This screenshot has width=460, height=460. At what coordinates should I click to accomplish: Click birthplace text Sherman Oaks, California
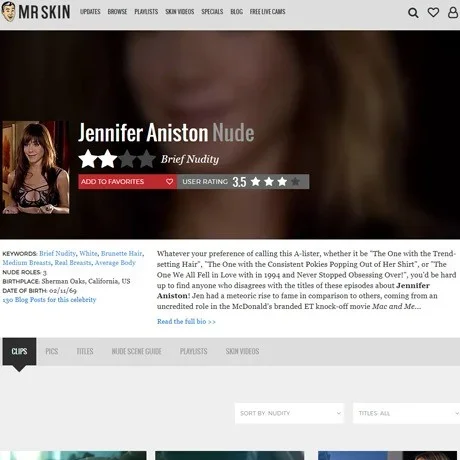(86, 281)
